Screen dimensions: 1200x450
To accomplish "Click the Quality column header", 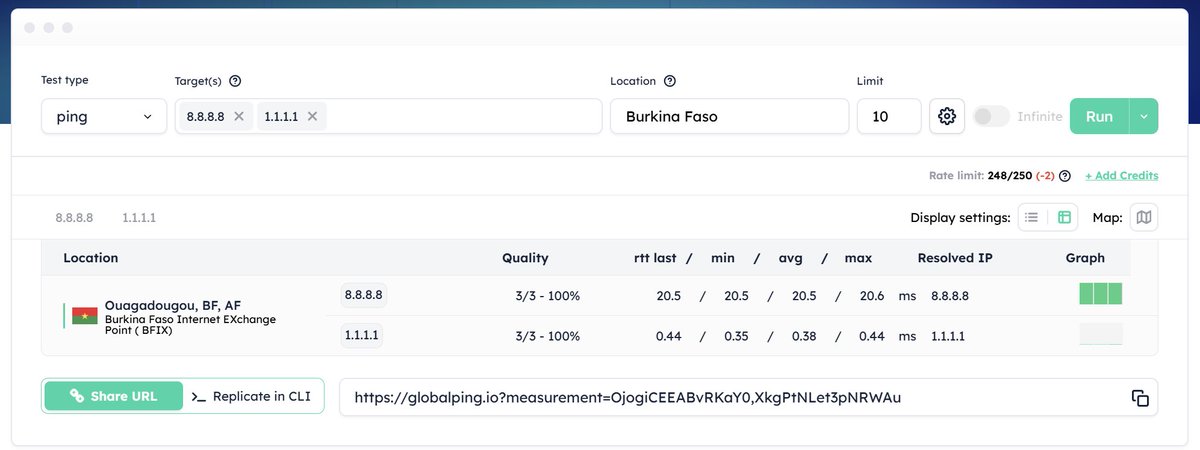I will [525, 258].
